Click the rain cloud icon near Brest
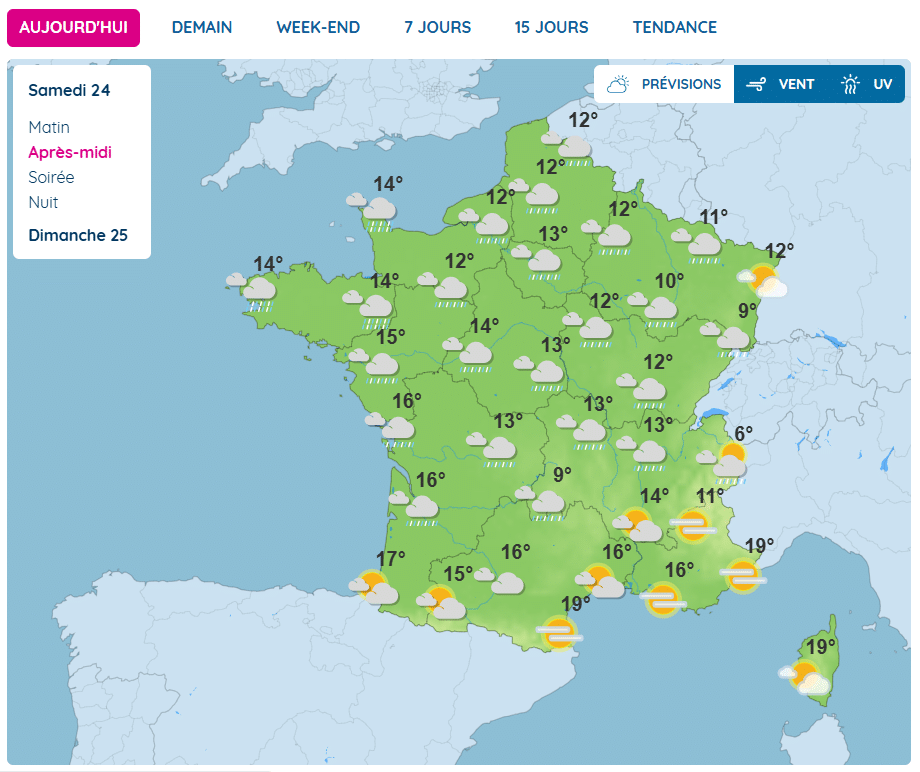The height and width of the screenshot is (772, 920). coord(252,290)
